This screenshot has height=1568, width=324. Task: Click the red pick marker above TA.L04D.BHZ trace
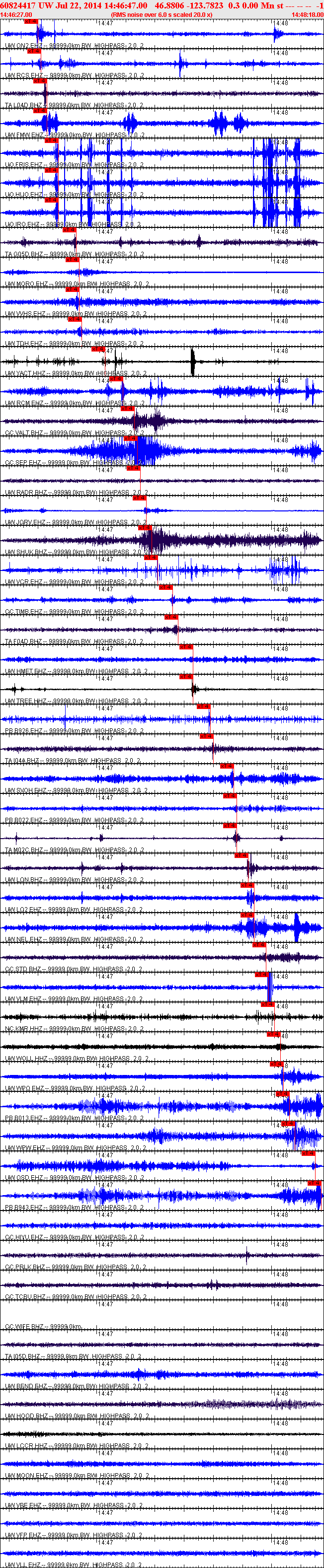pyautogui.click(x=40, y=81)
